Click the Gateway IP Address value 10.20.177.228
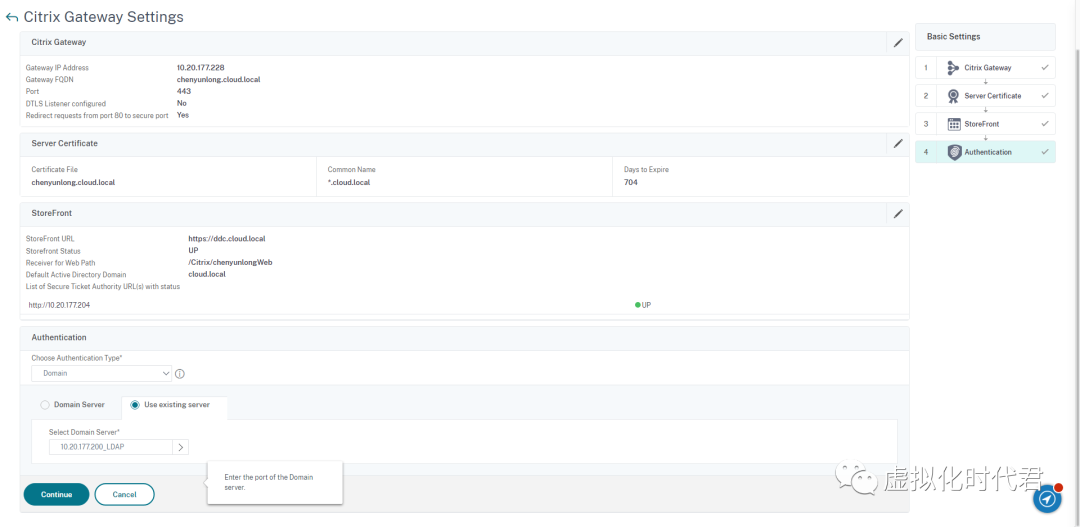This screenshot has height=527, width=1080. [x=200, y=68]
